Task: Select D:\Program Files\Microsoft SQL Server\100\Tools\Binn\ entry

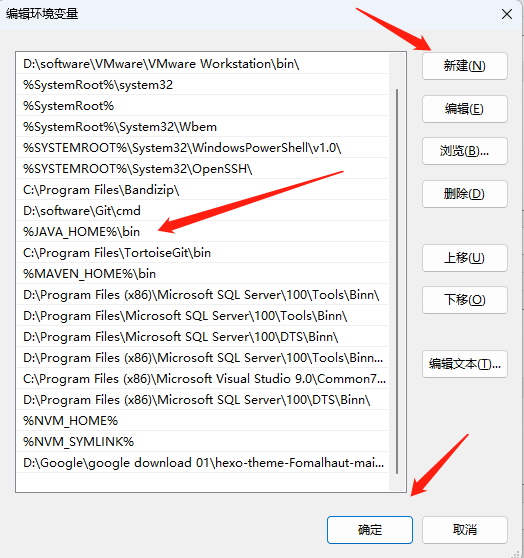Action: point(203,316)
